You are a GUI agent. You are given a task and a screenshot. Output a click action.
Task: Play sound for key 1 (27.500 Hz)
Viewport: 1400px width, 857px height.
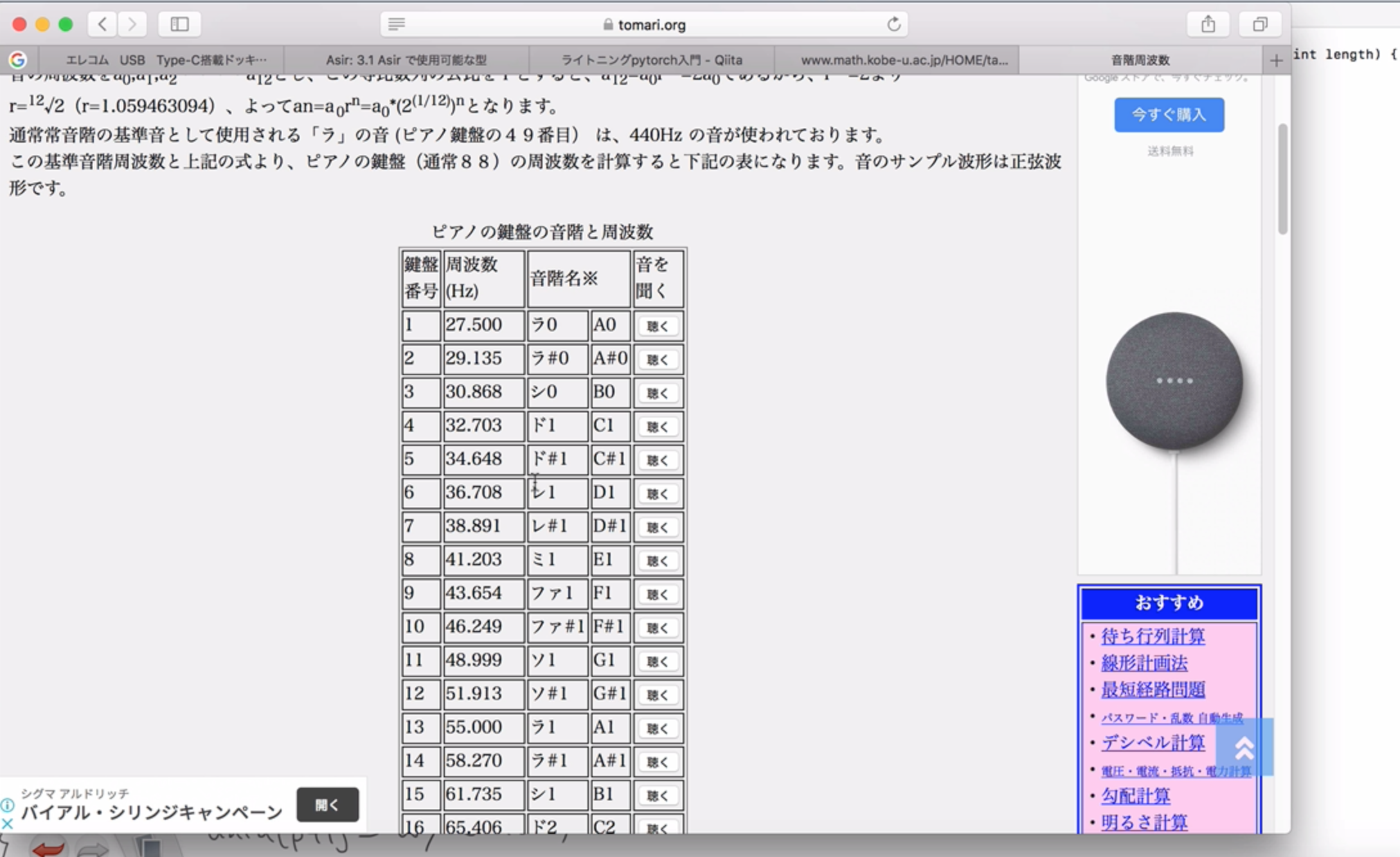click(658, 326)
